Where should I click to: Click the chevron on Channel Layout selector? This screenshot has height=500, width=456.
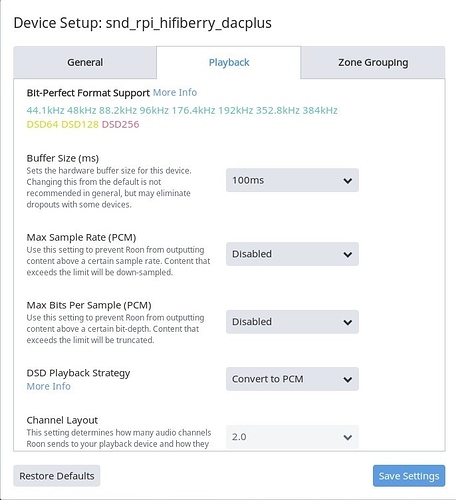348,437
